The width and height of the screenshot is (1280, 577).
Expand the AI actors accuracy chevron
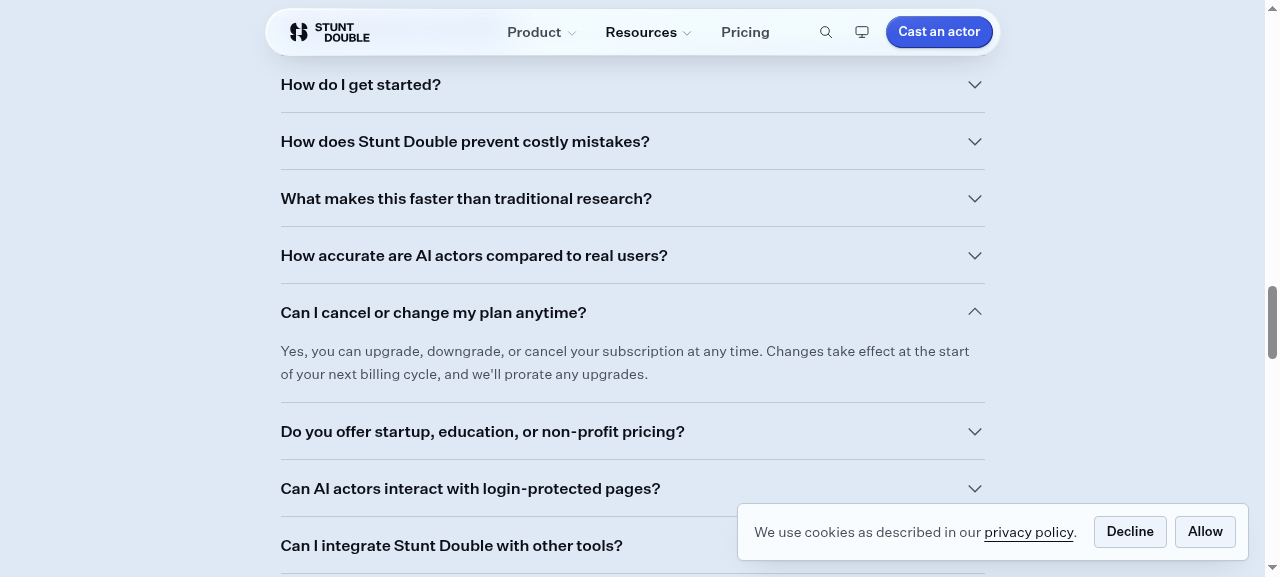(x=975, y=256)
